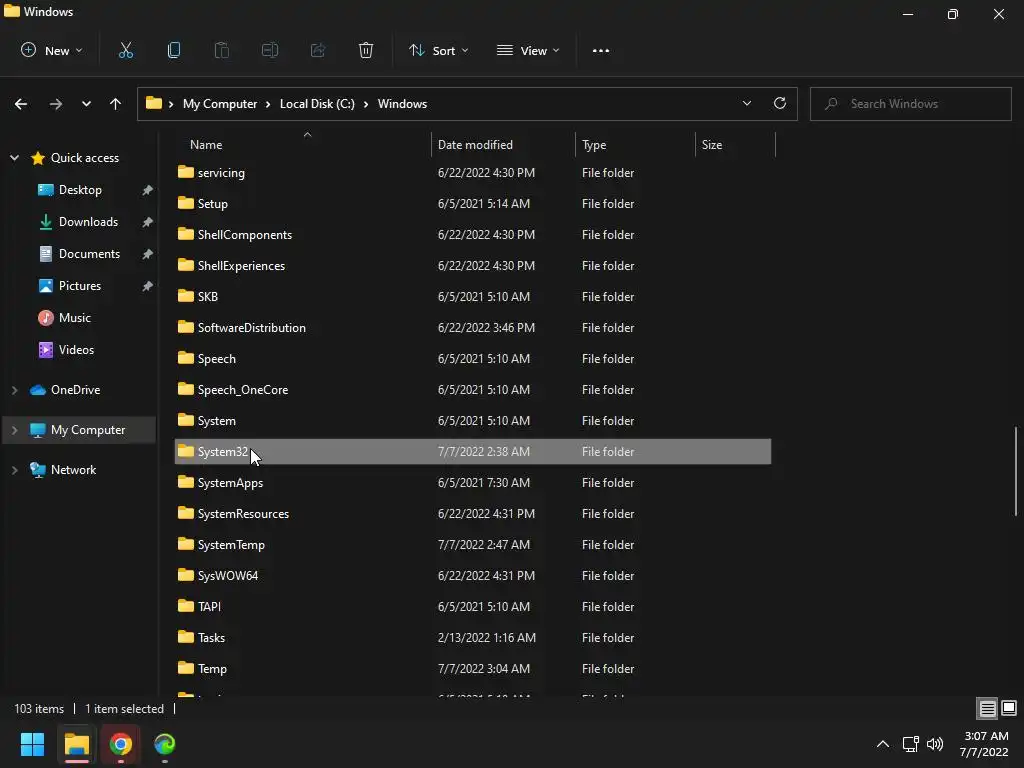Image resolution: width=1024 pixels, height=768 pixels.
Task: Select the Tasks folder
Action: coord(473,638)
